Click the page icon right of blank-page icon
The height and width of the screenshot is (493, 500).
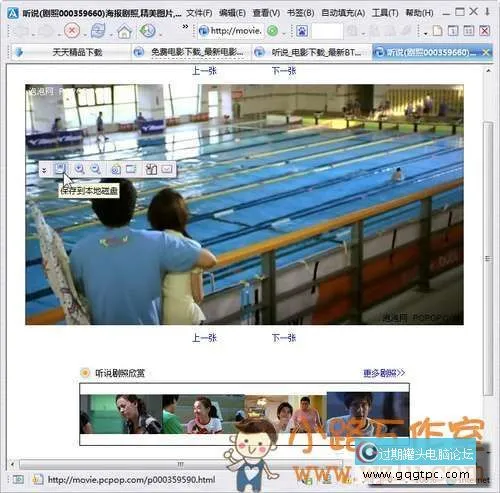453,31
